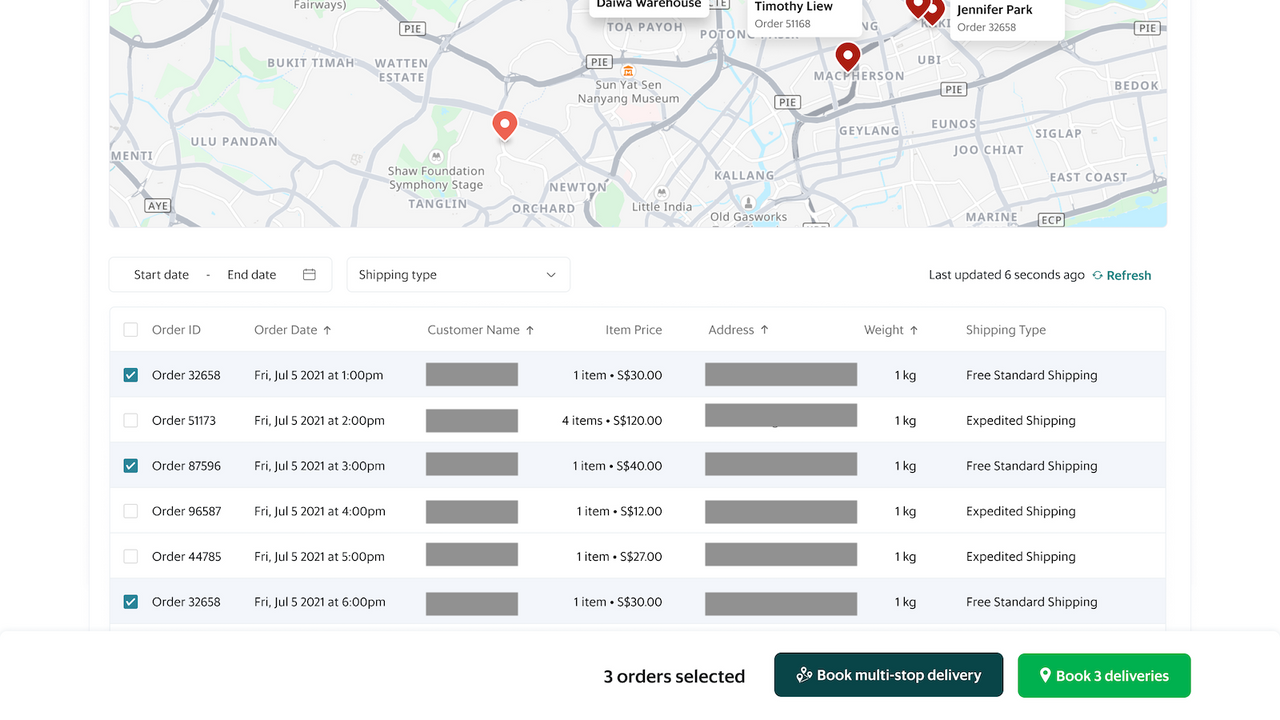Select Order 44785's checkbox
Image resolution: width=1280 pixels, height=720 pixels.
point(130,556)
